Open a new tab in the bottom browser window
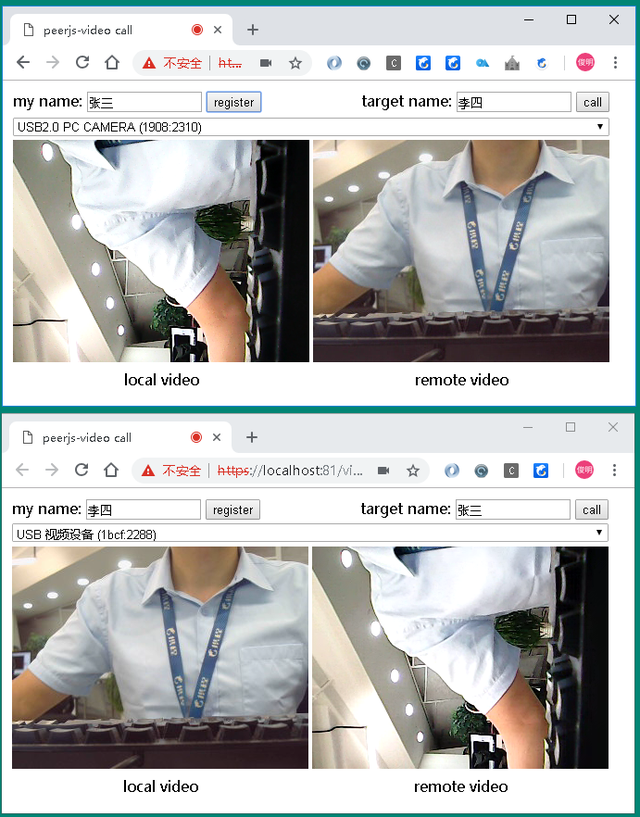Viewport: 640px width, 817px height. pyautogui.click(x=252, y=437)
